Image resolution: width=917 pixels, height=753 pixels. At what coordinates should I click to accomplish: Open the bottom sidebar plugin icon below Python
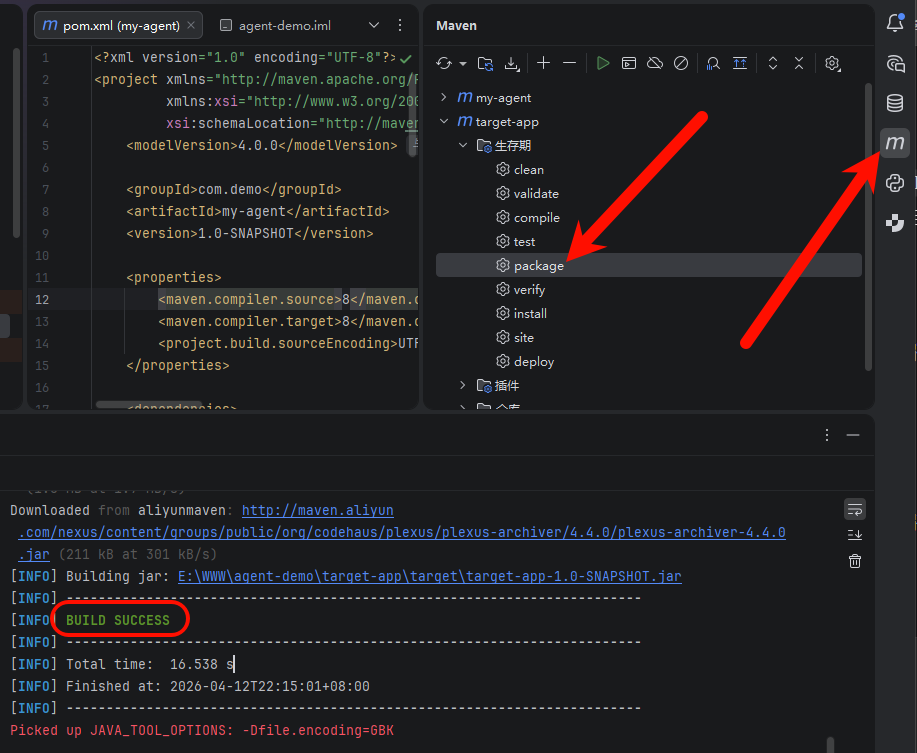[x=895, y=223]
